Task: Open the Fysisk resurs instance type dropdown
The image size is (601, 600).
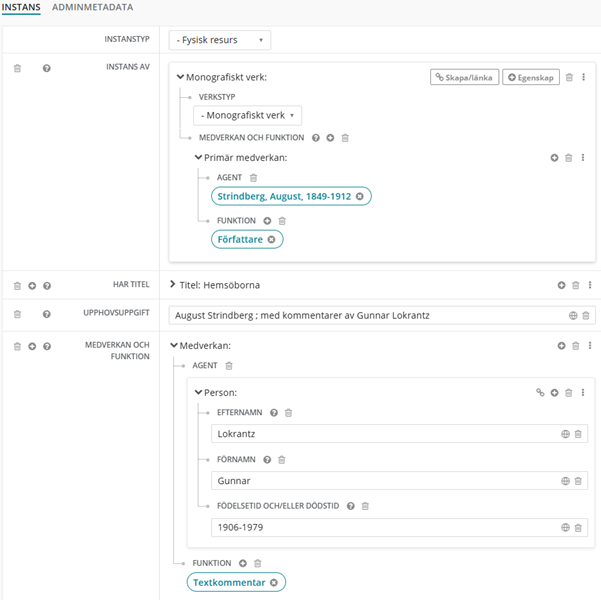Action: (220, 40)
